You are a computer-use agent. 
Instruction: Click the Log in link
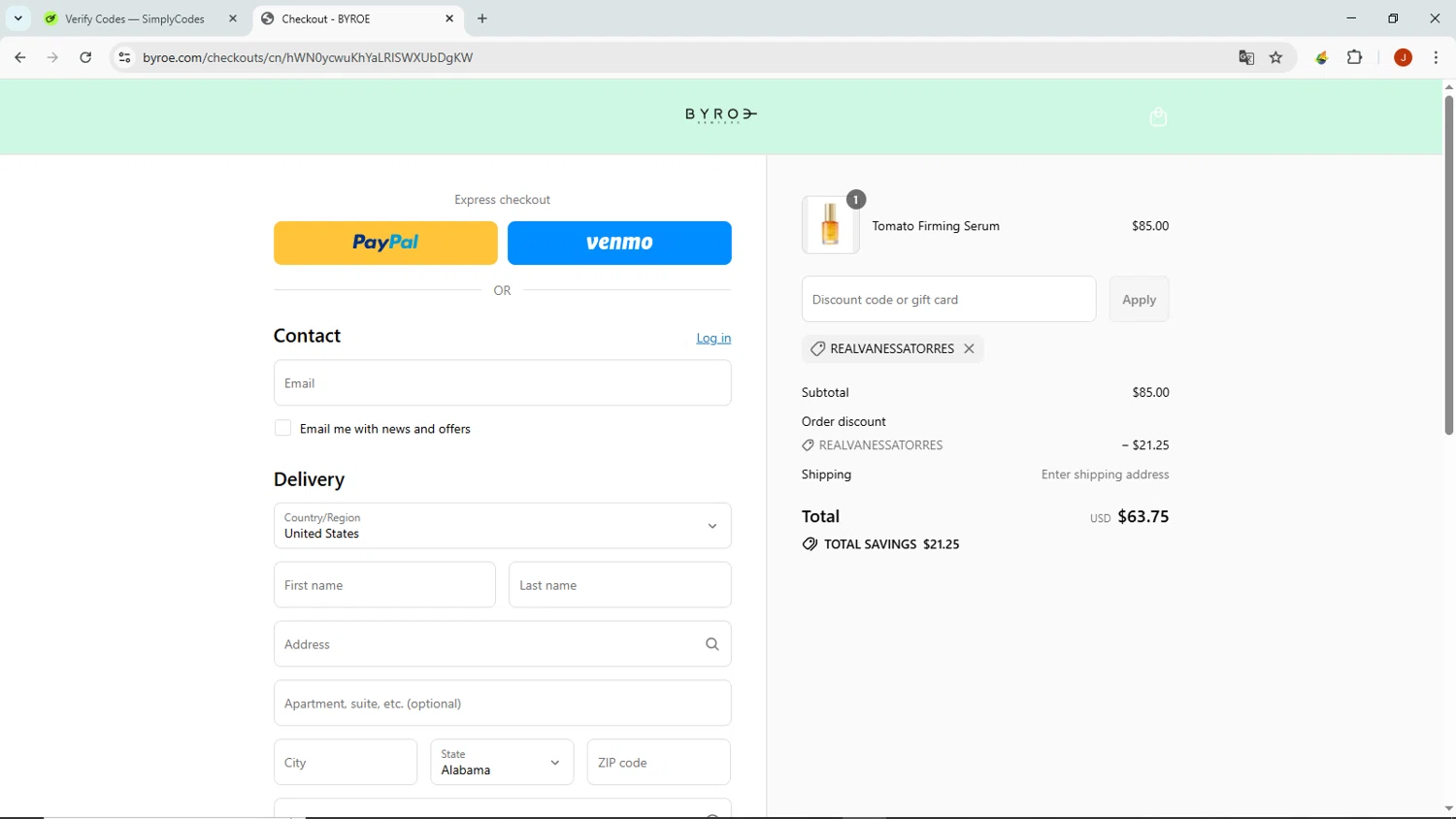coord(713,338)
